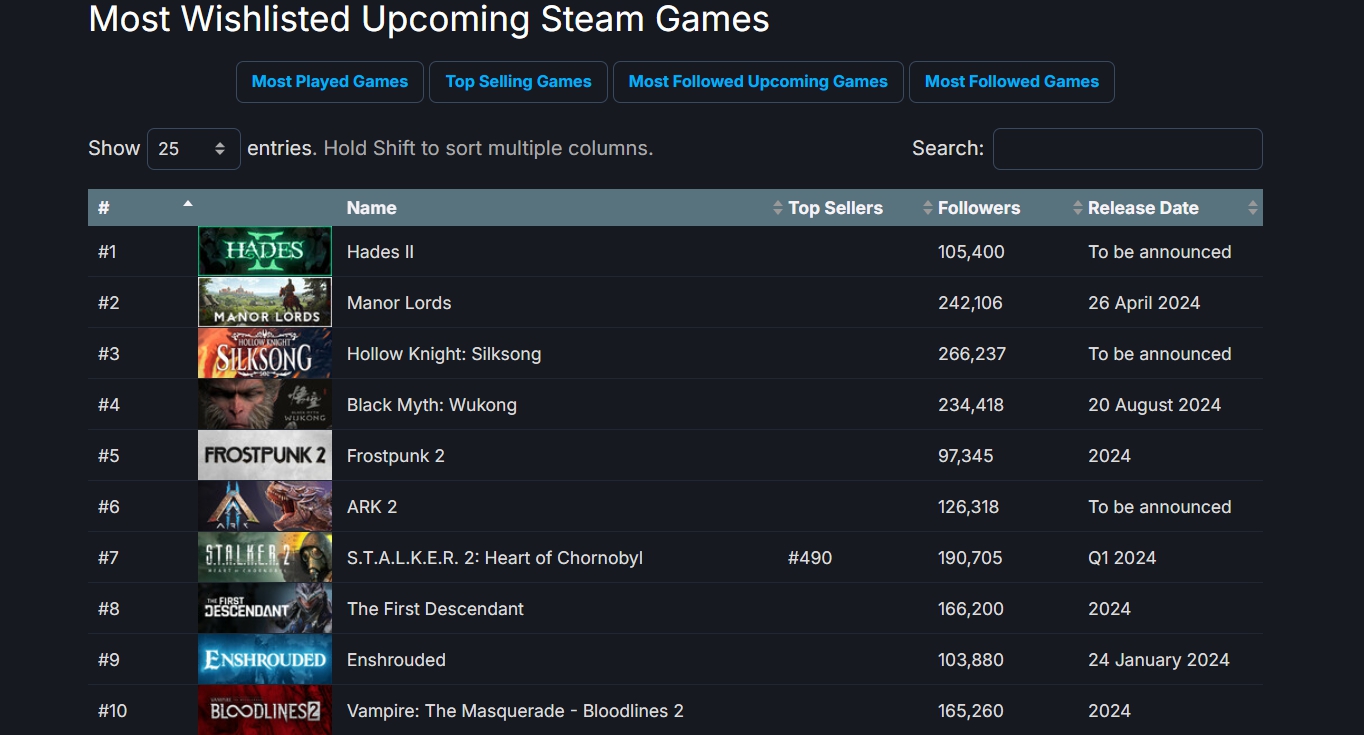The height and width of the screenshot is (735, 1364).
Task: Select the 24 January 2024 release date
Action: [x=1159, y=660]
